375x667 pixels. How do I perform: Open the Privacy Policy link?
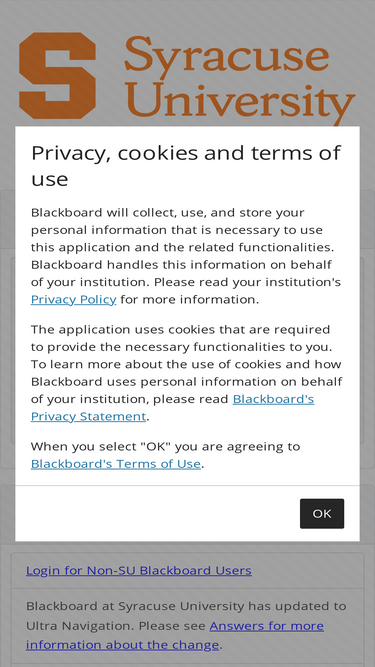click(x=74, y=299)
